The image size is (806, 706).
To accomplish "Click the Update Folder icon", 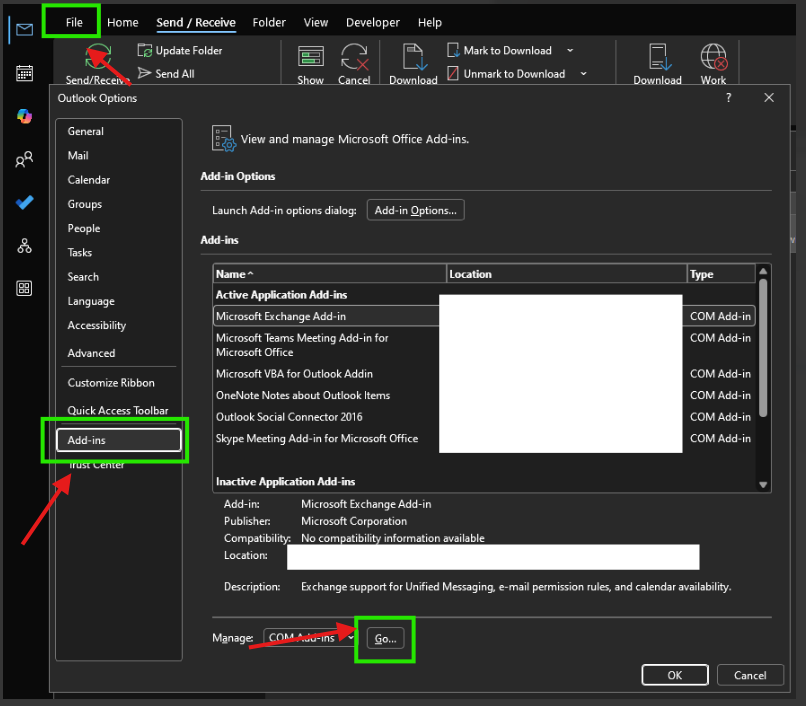I will point(144,50).
